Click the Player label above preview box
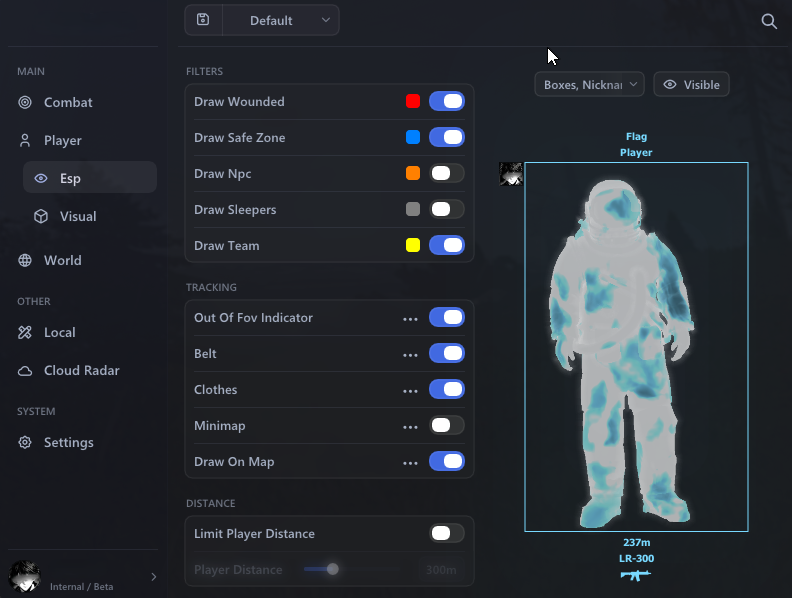Screen dimensions: 792x598 coord(636,153)
